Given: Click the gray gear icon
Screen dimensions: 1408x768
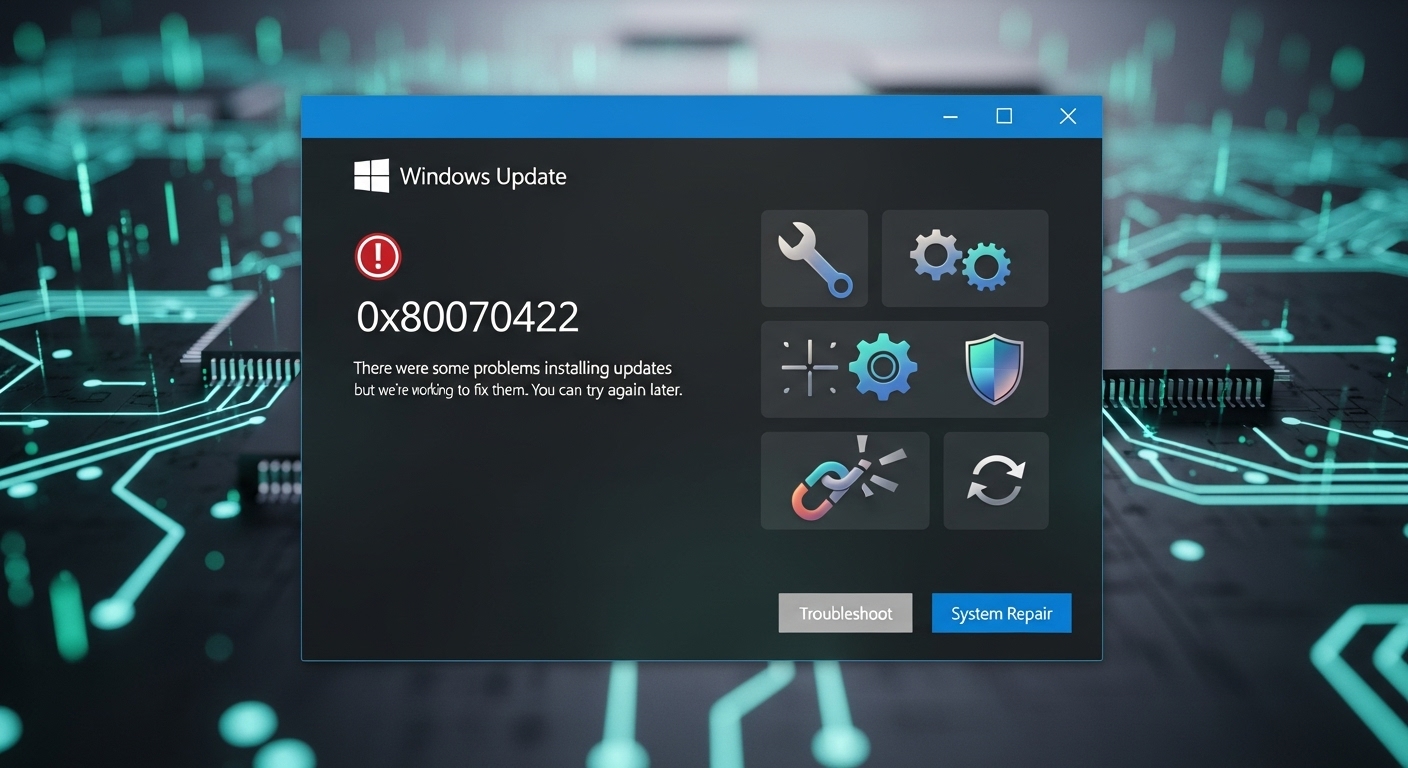Looking at the screenshot, I should point(935,255).
